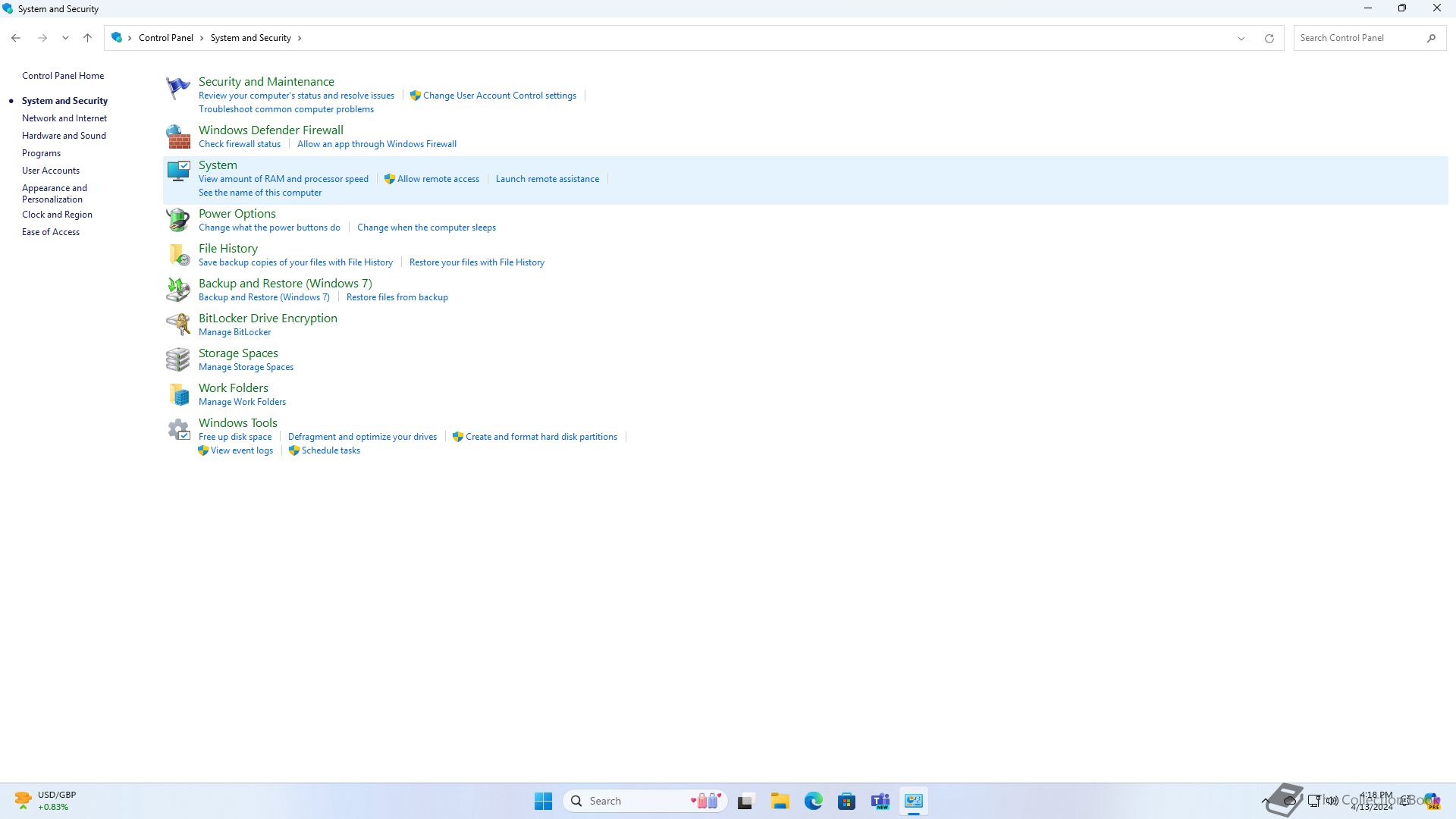This screenshot has height=819, width=1456.
Task: Click Allow remote access link
Action: click(438, 179)
